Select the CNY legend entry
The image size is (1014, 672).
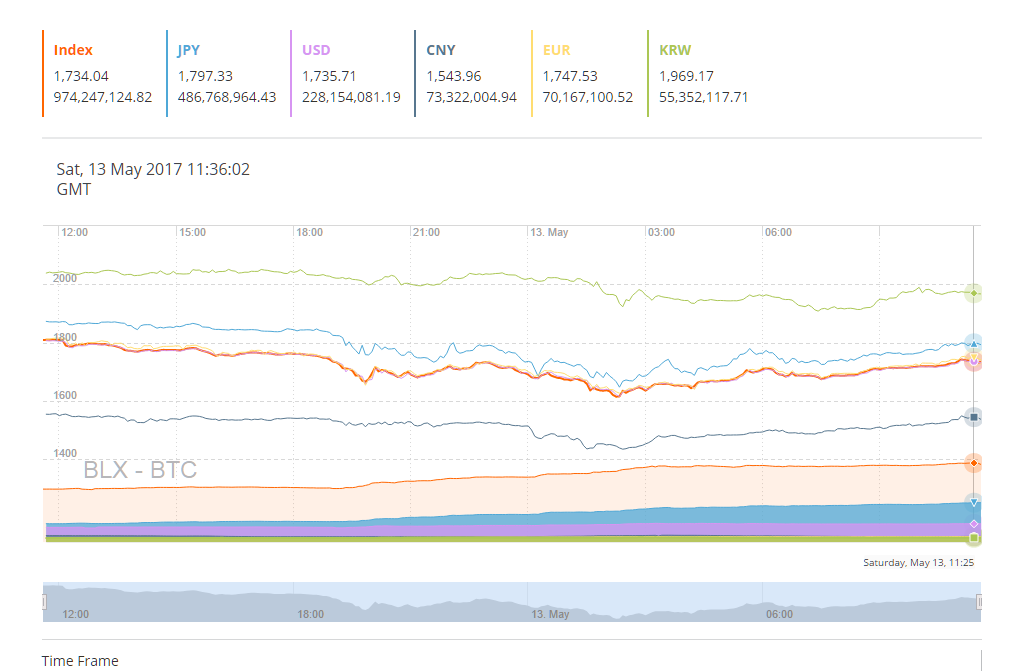440,50
